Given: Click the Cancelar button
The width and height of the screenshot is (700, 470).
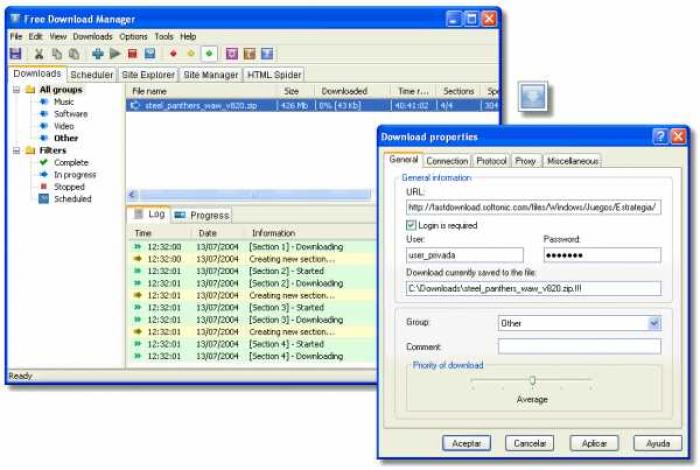Looking at the screenshot, I should 529,443.
